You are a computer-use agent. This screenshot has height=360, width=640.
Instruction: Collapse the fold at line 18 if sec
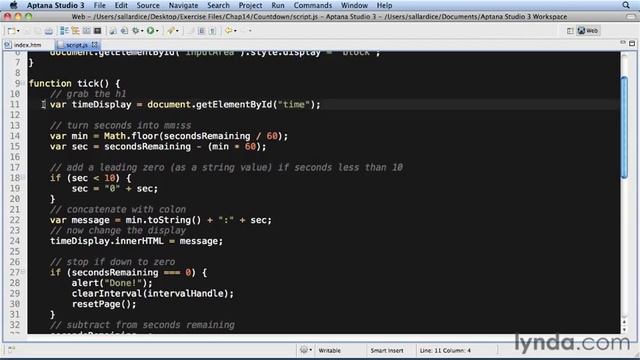click(23, 178)
